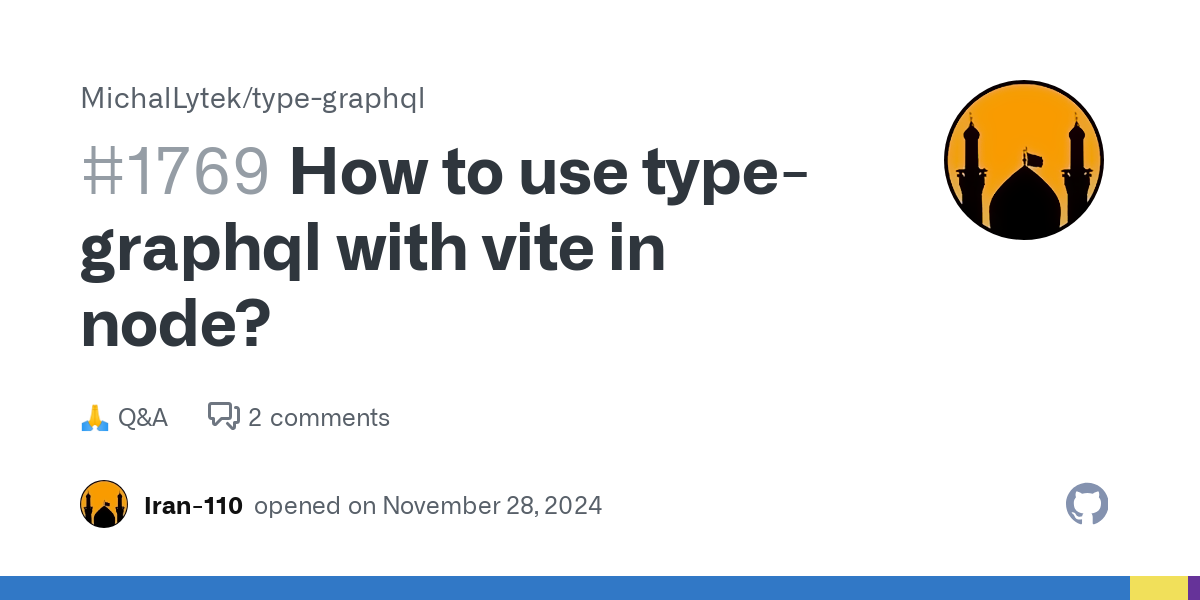Click the title line 'How to use type-'

click(x=549, y=171)
